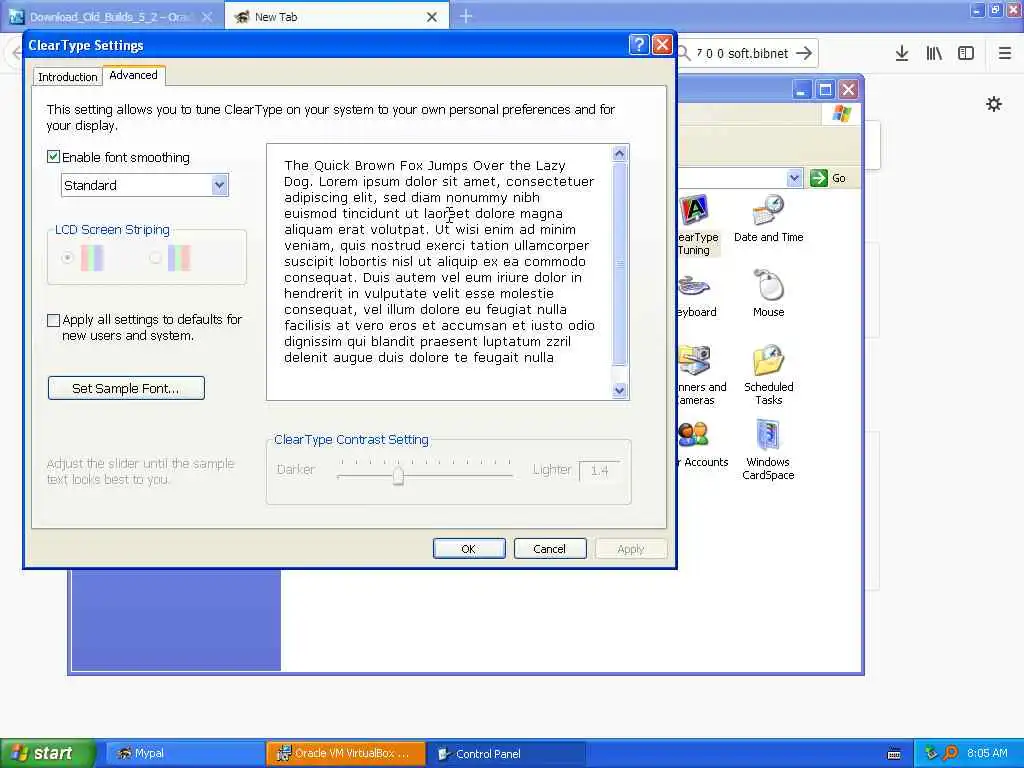Click the plus icon to open new tab
This screenshot has width=1024, height=768.
466,16
